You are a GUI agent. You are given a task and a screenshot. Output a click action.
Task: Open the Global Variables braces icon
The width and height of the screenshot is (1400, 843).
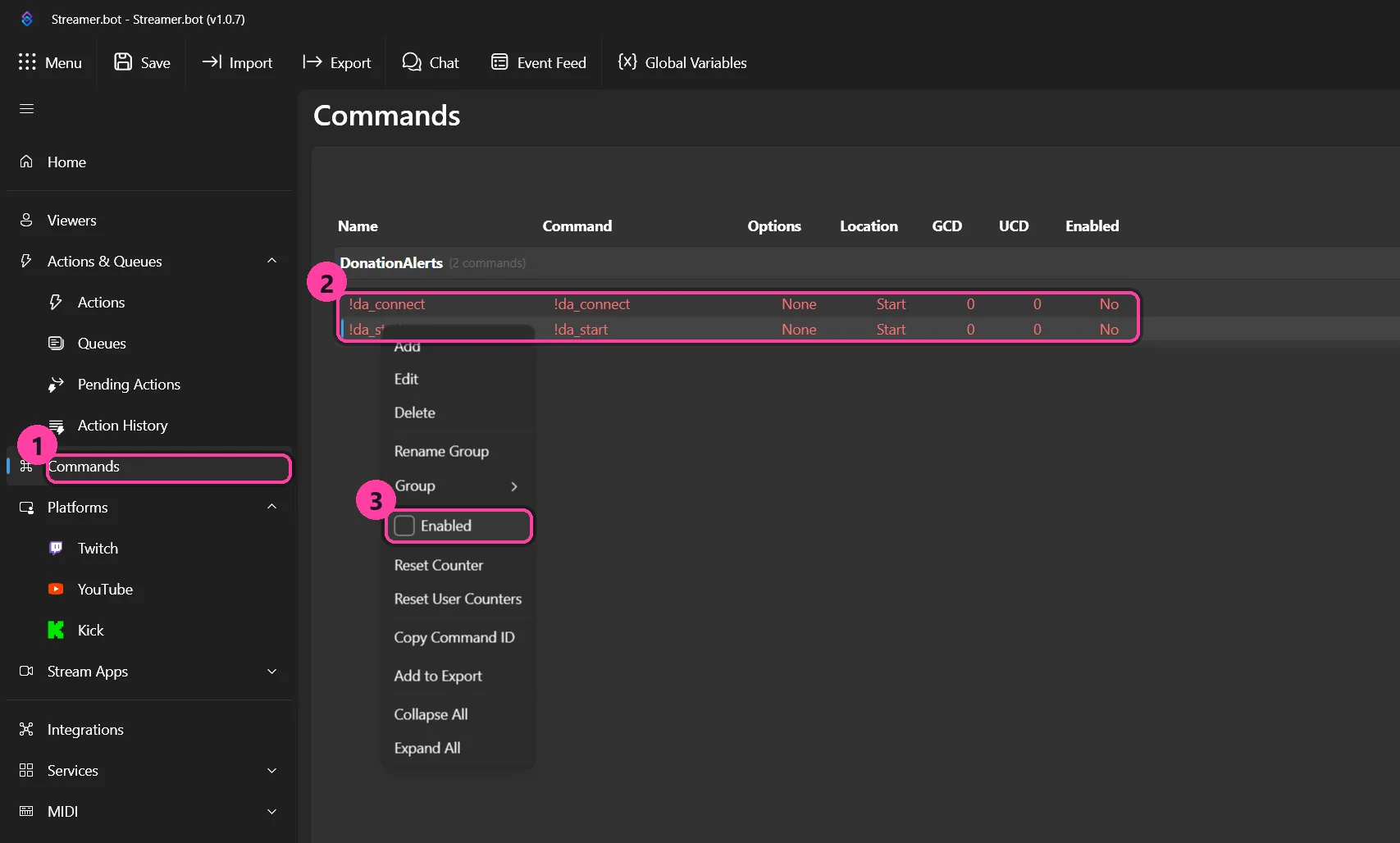click(627, 62)
